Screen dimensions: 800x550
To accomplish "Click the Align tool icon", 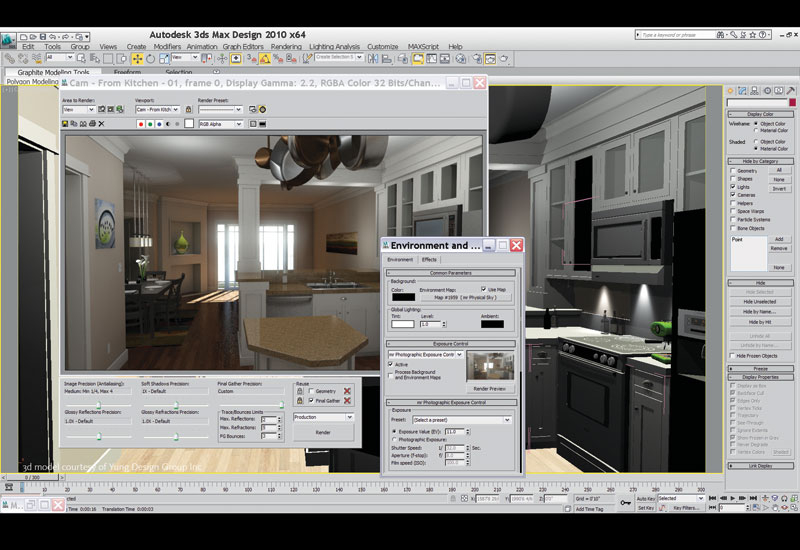I will point(387,59).
